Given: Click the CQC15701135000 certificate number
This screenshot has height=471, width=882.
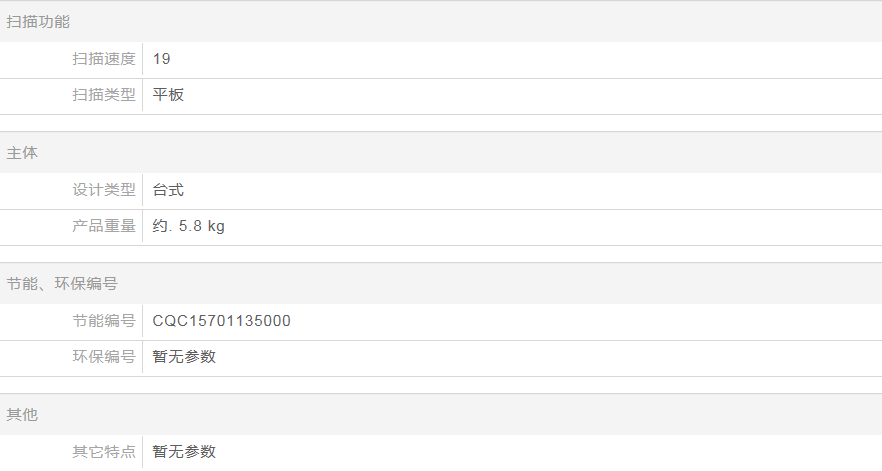Looking at the screenshot, I should click(x=222, y=321).
